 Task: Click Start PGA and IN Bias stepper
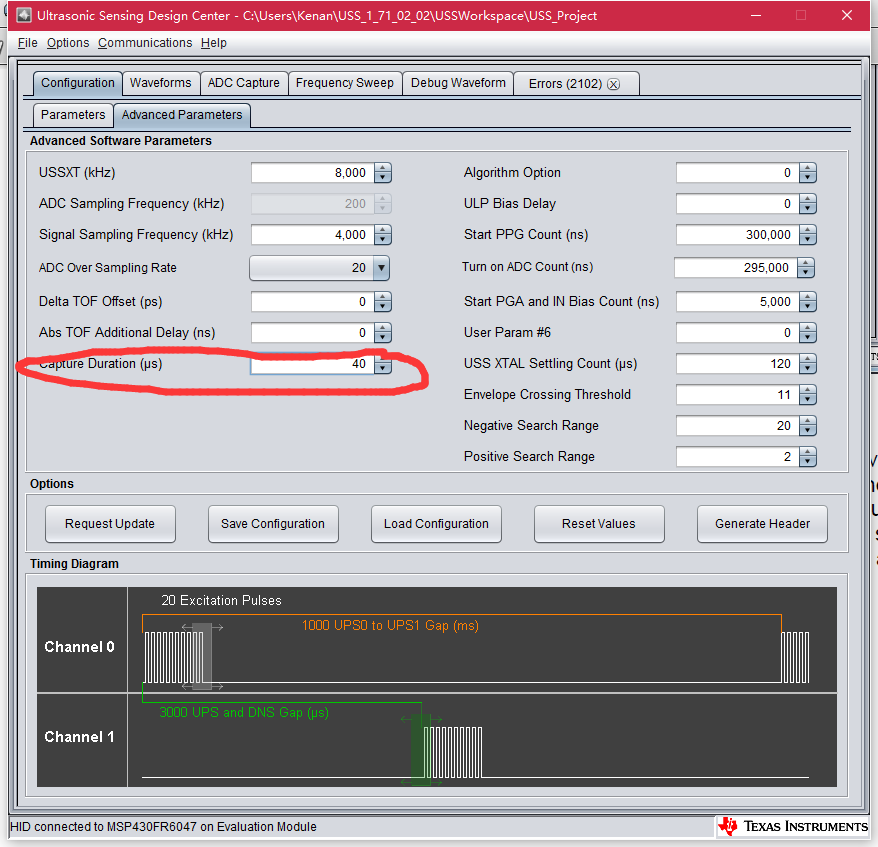[x=807, y=302]
